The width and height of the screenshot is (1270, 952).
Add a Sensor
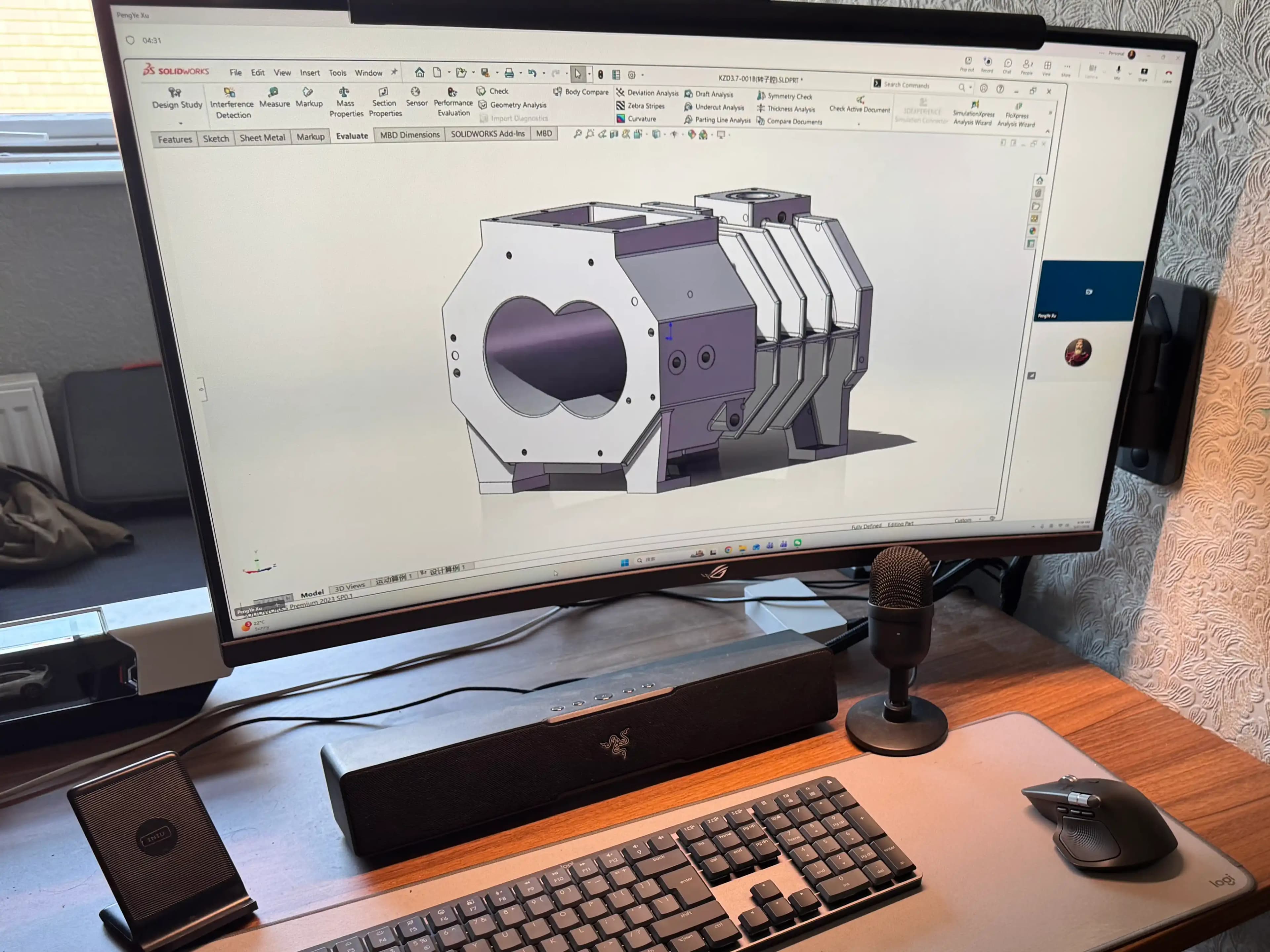click(416, 97)
